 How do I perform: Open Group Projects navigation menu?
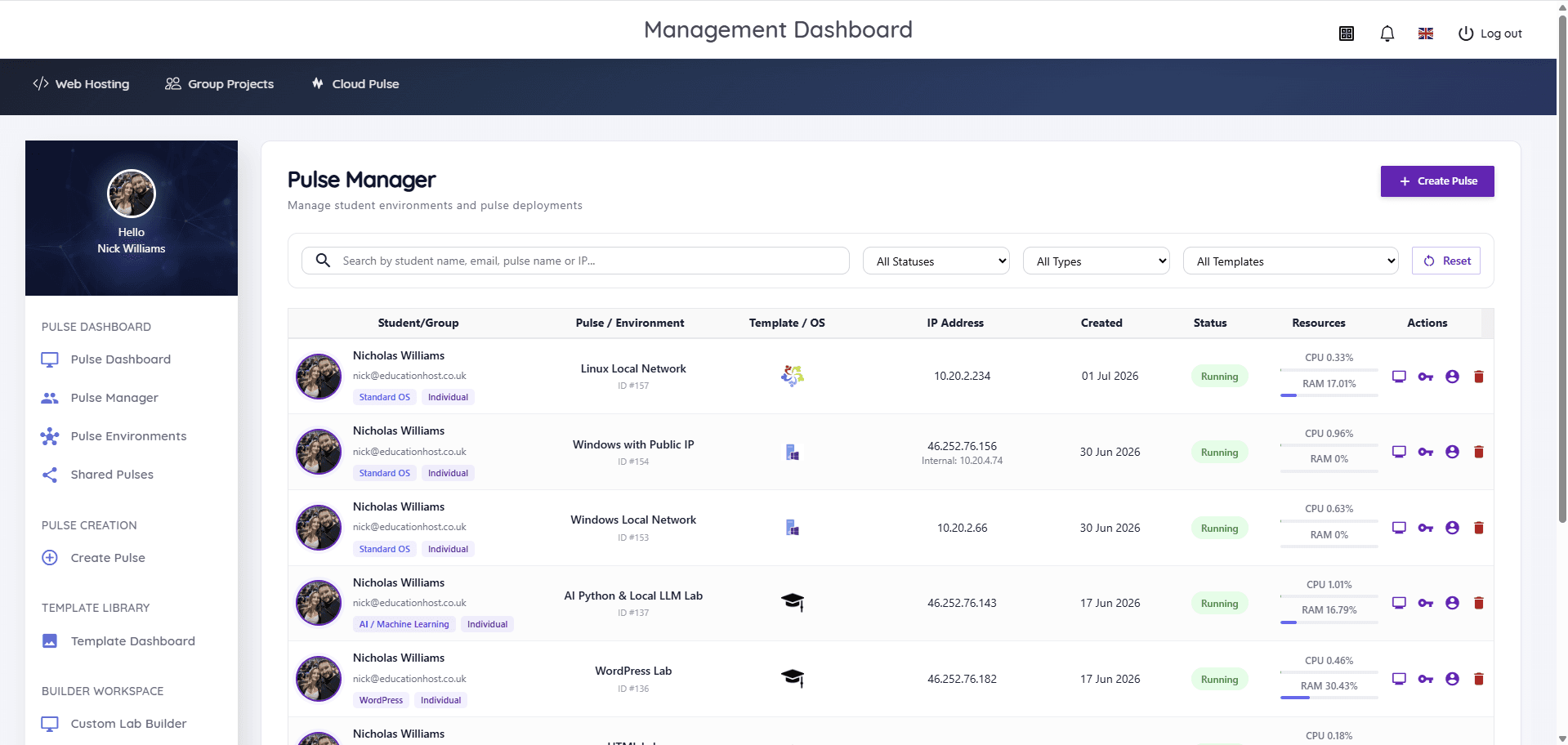point(219,84)
